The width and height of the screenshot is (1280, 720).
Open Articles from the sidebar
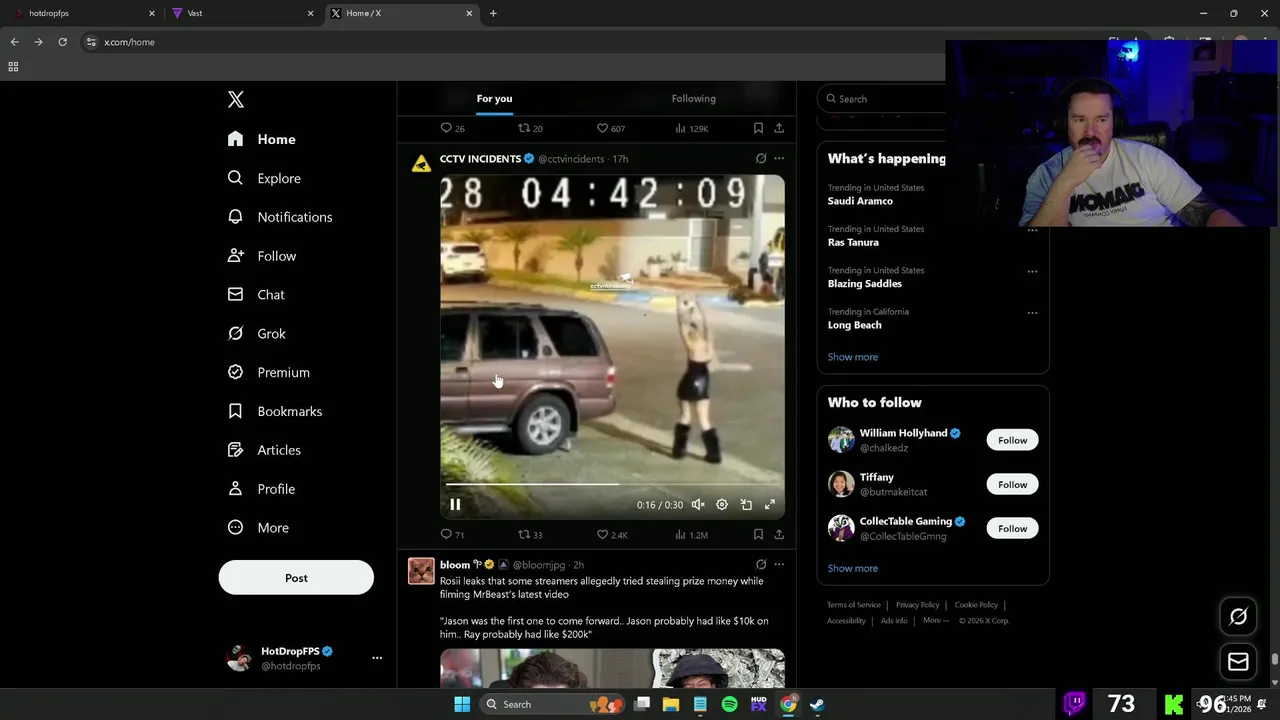tap(264, 450)
